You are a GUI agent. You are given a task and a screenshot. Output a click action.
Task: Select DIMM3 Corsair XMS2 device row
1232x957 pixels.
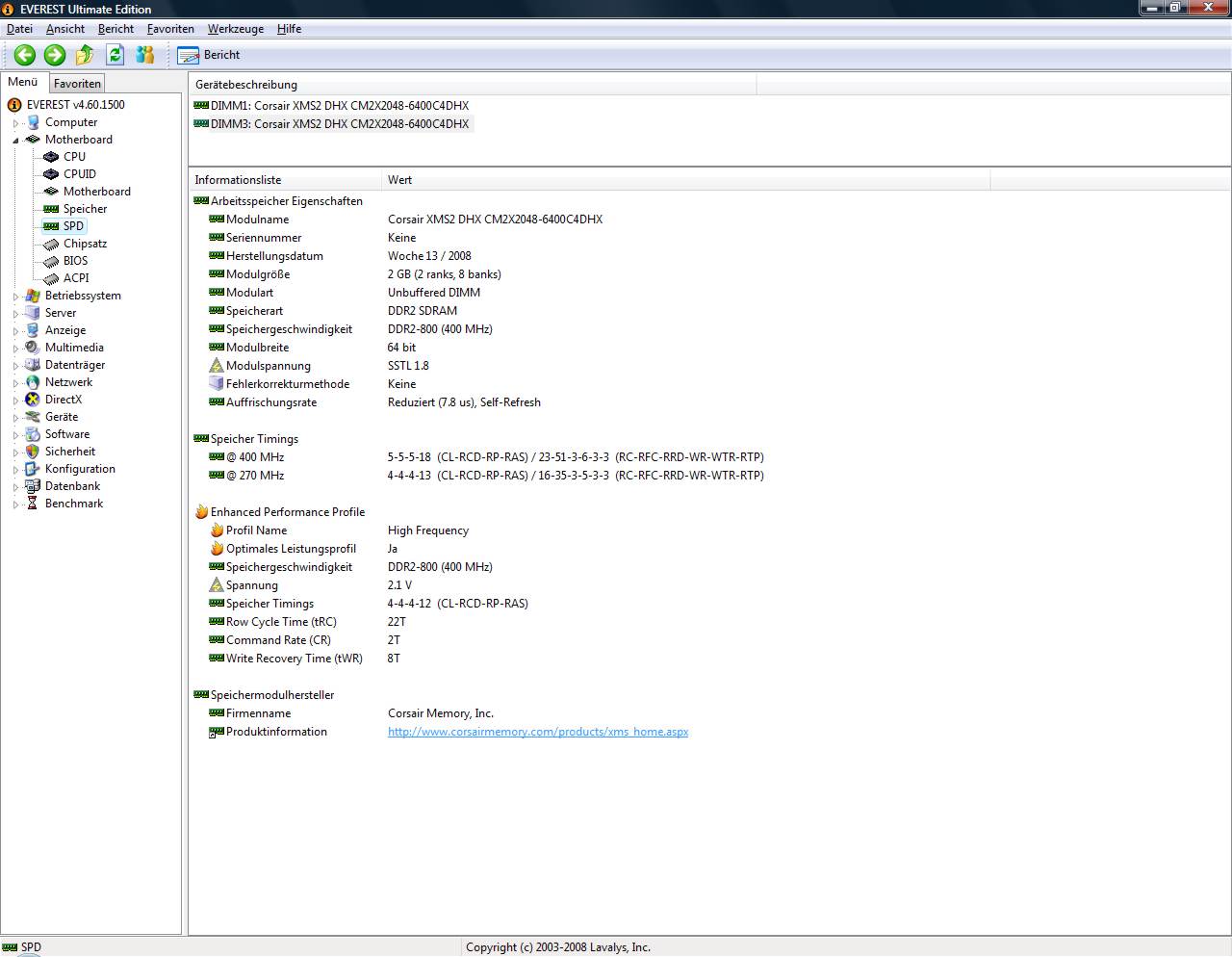332,124
